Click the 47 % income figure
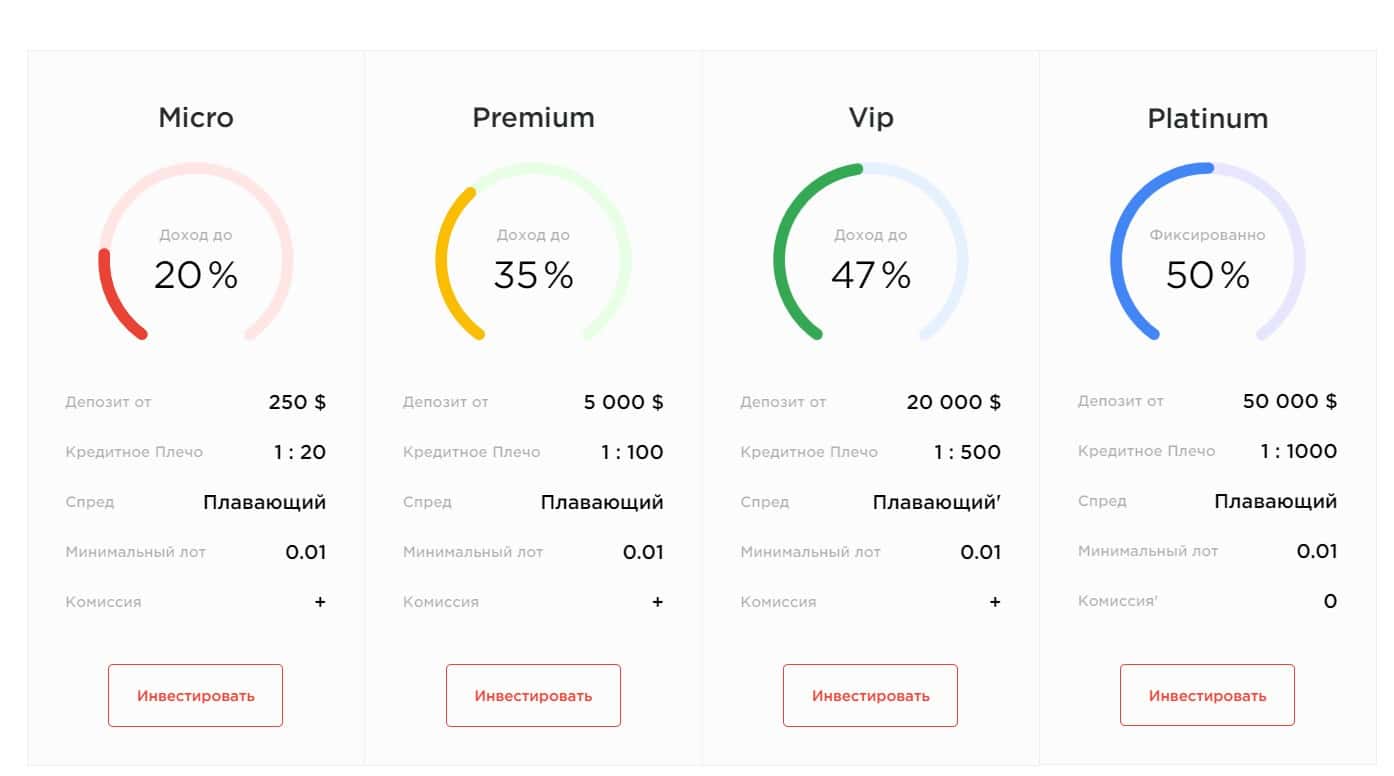Image resolution: width=1394 pixels, height=776 pixels. click(870, 275)
